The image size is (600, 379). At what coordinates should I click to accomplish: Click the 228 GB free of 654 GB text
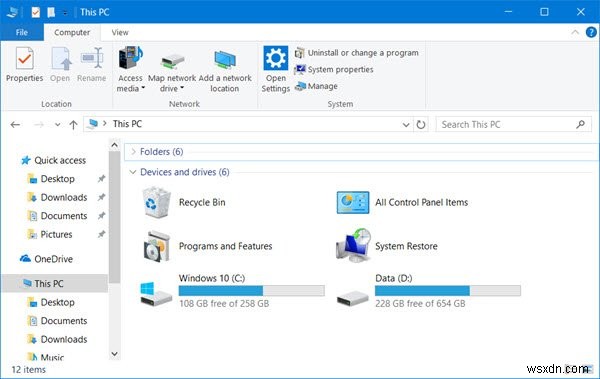(420, 304)
